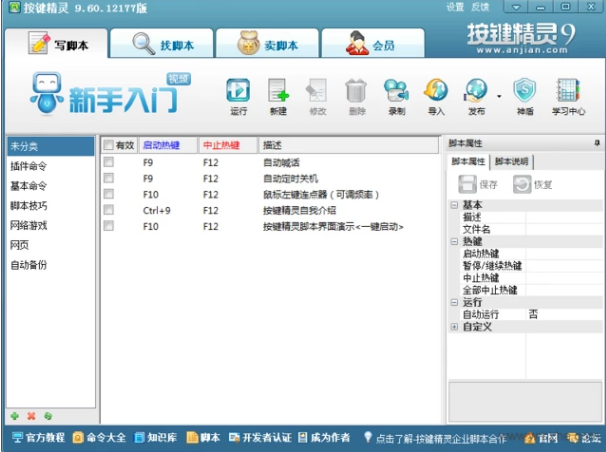Click the 发布 (Publish) icon

coord(476,97)
